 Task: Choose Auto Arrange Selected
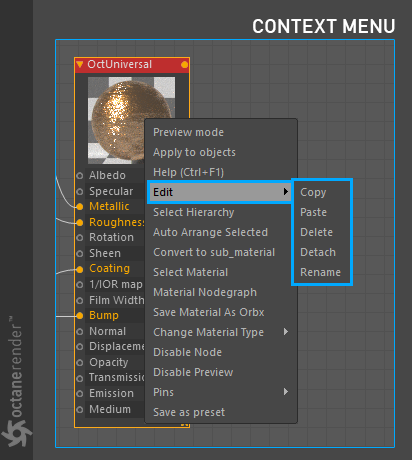221,232
